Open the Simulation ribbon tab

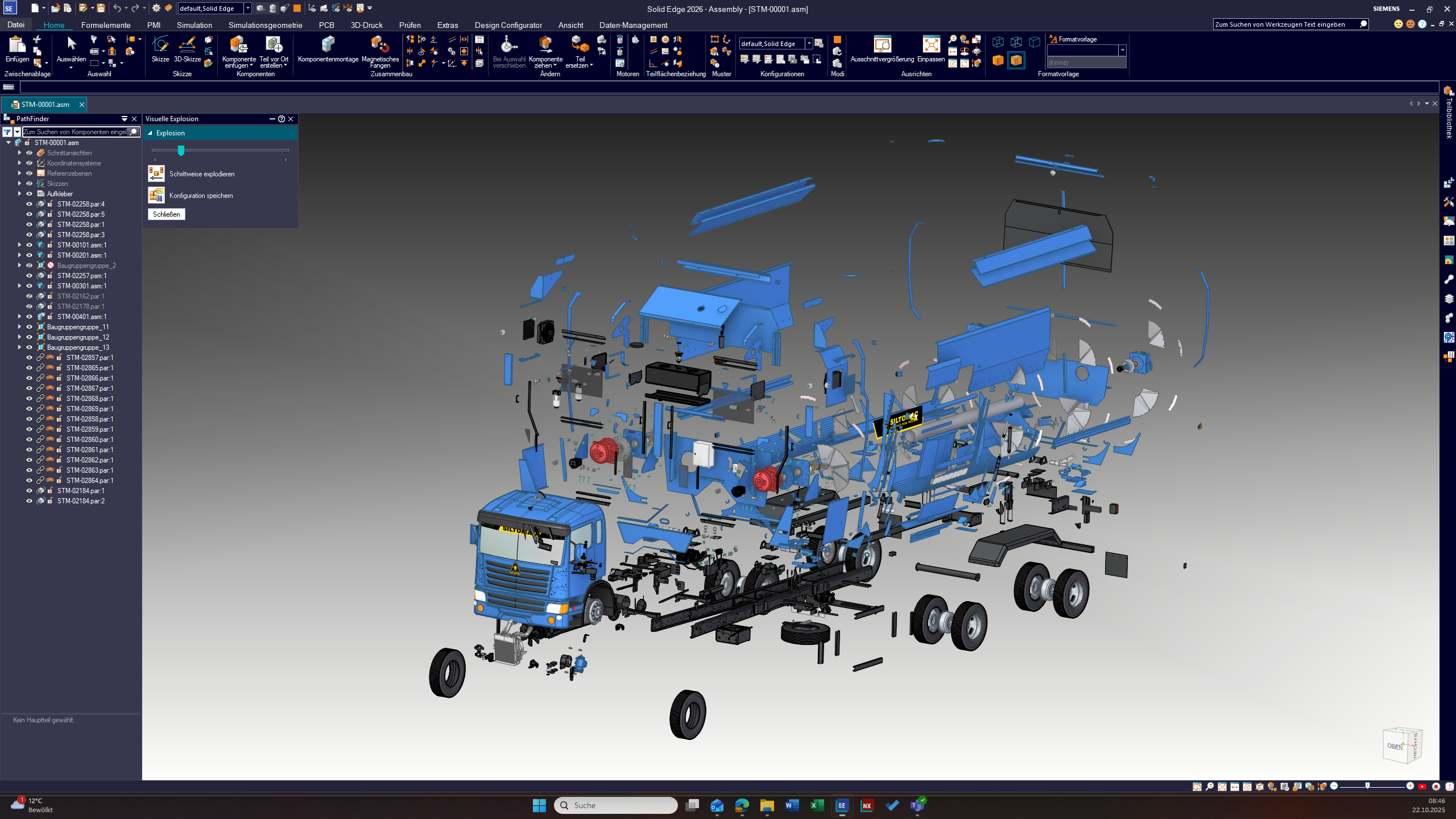(x=194, y=25)
